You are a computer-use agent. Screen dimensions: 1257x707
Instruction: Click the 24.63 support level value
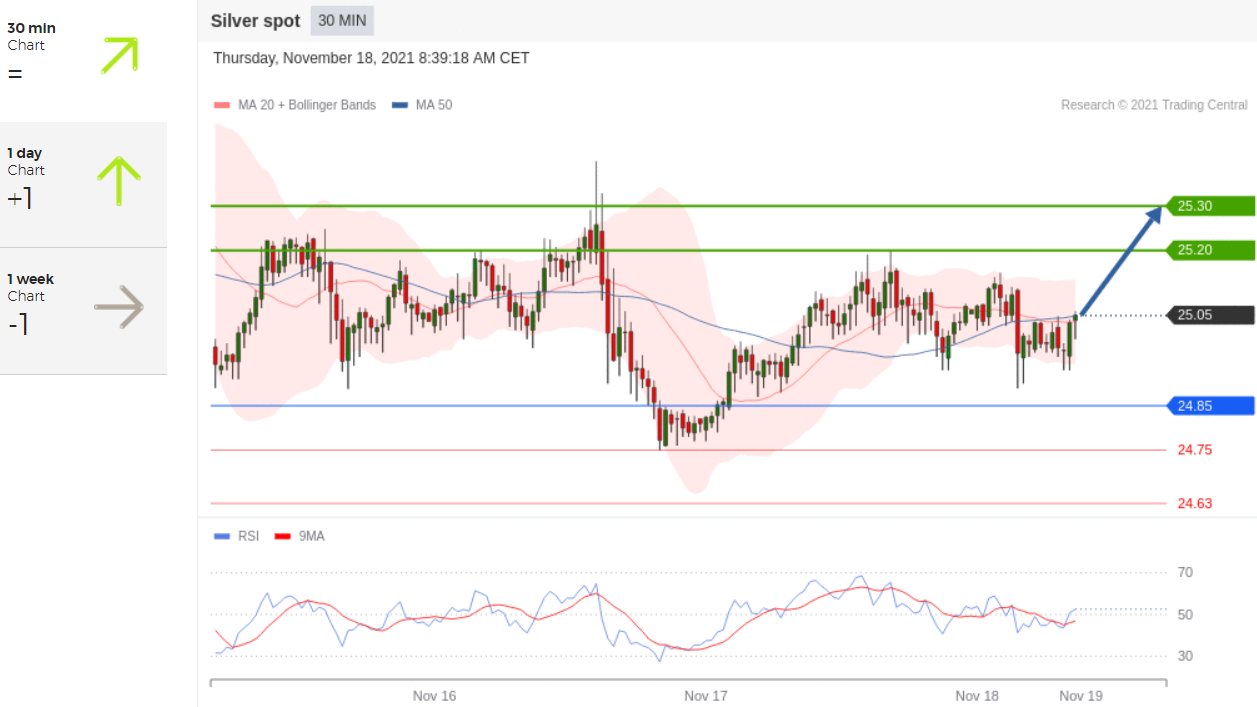pos(1195,503)
